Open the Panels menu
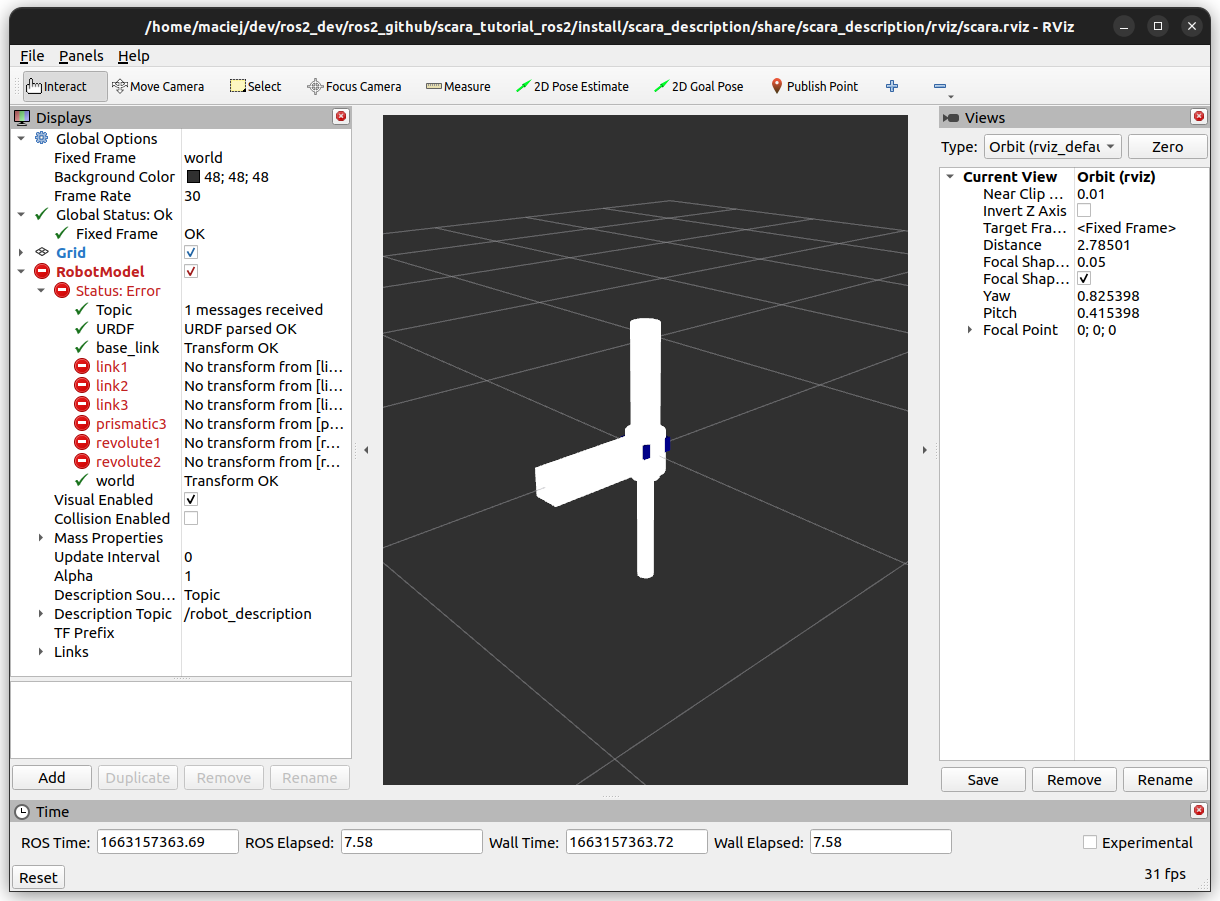 [81, 56]
